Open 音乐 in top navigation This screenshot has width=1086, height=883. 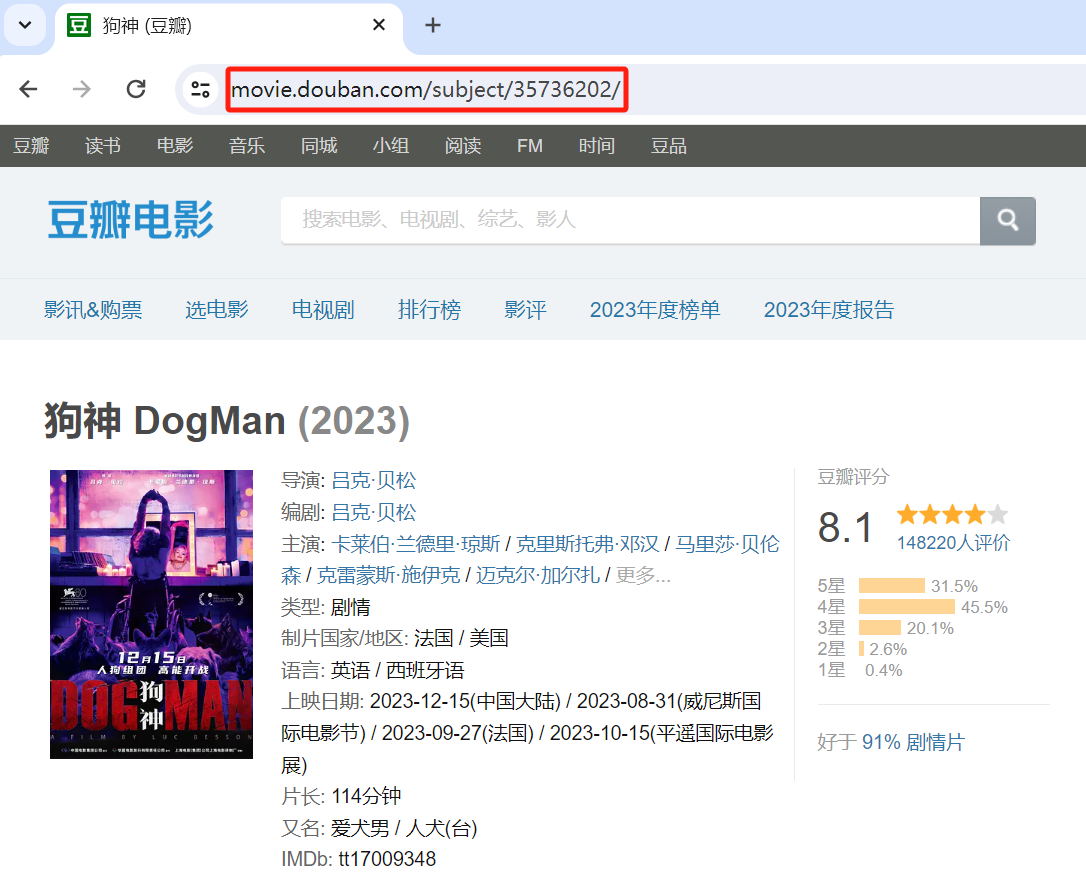click(x=247, y=146)
